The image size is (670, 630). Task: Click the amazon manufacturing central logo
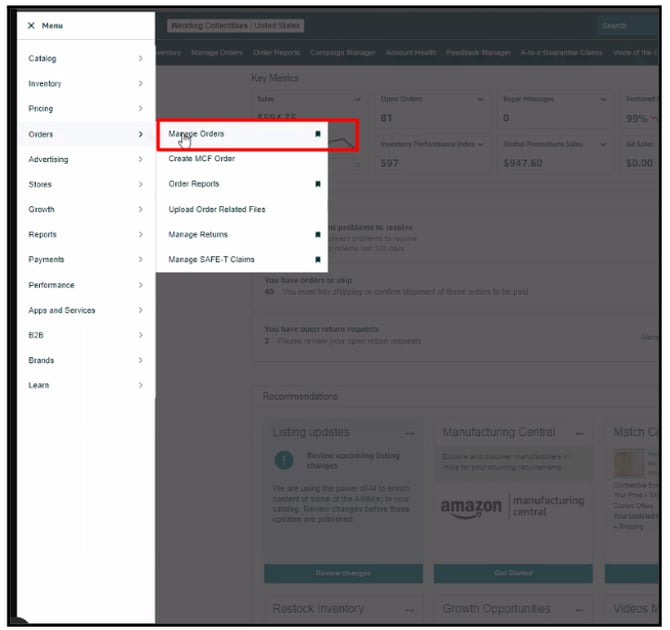512,506
